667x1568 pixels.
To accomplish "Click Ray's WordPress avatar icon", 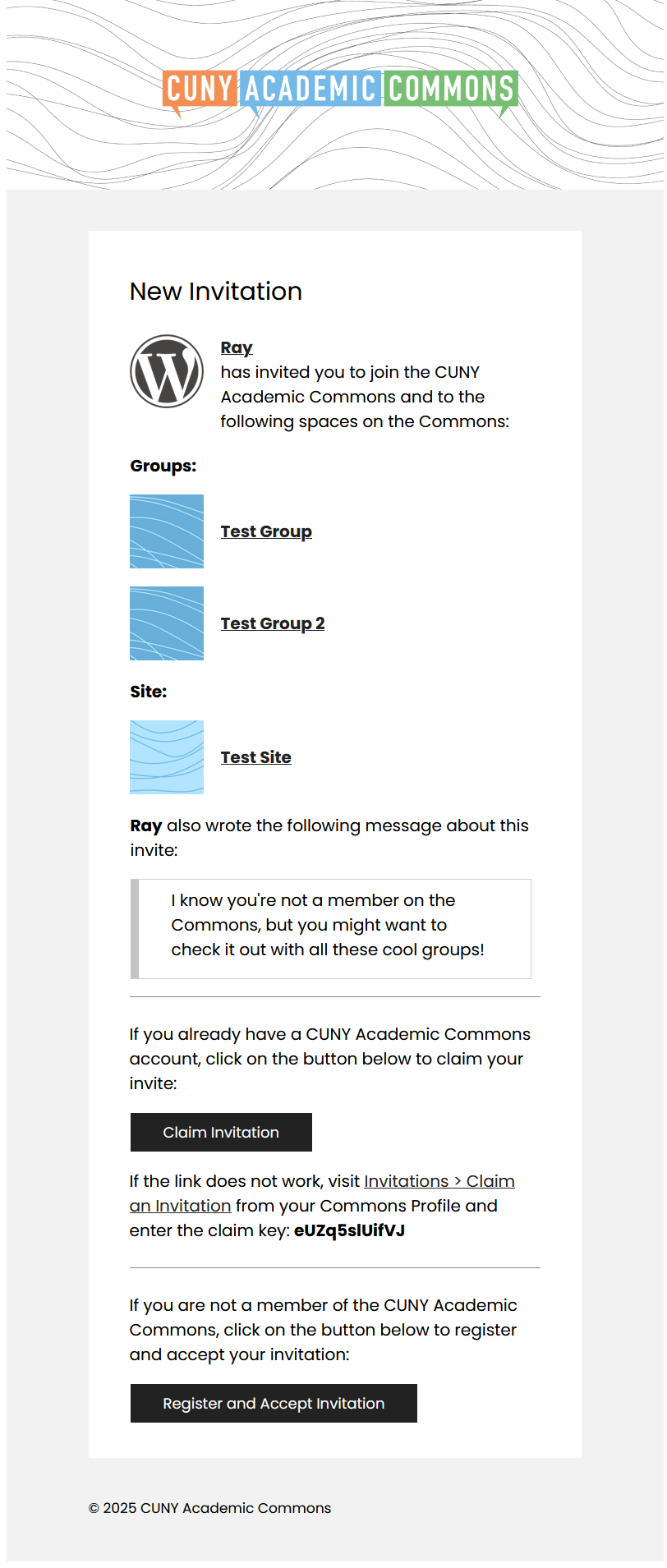I will pyautogui.click(x=167, y=370).
